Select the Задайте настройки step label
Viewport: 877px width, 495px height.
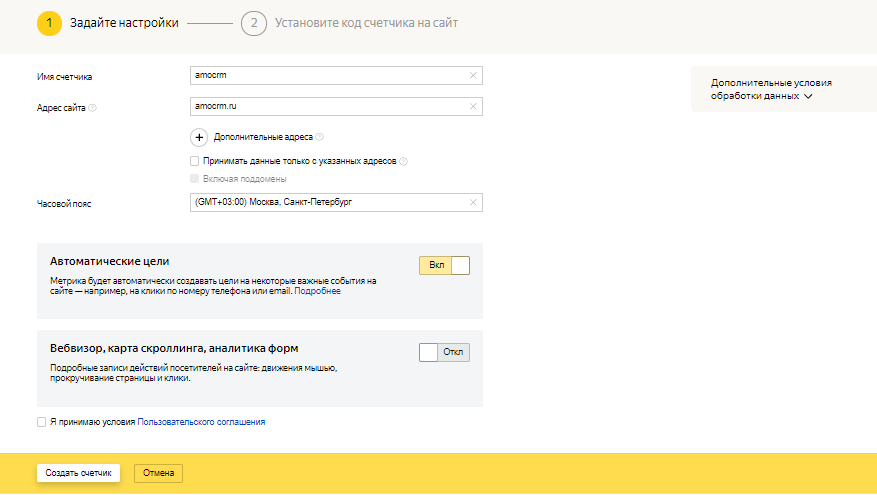click(x=124, y=23)
